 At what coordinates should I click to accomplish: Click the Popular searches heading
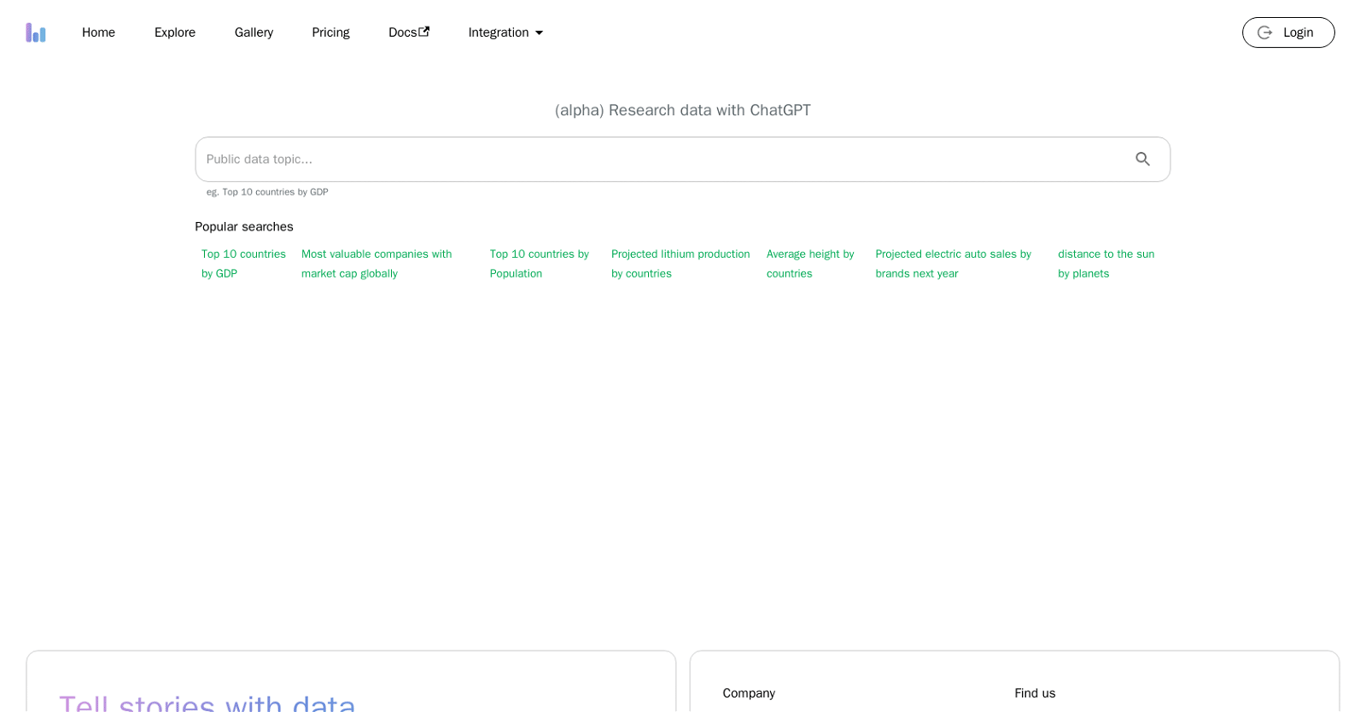244,226
